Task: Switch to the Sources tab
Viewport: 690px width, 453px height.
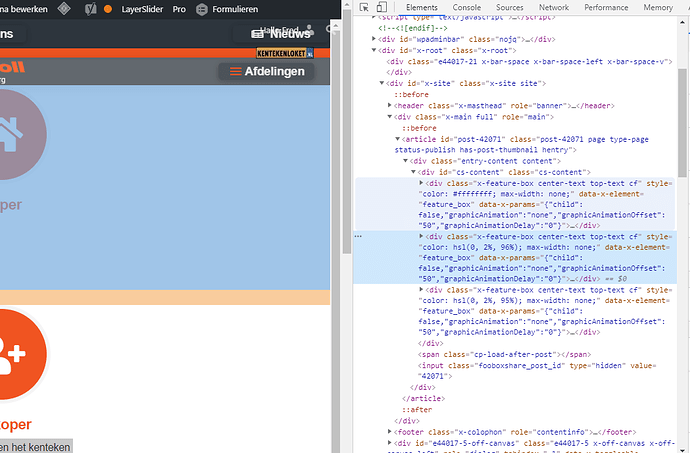Action: [510, 7]
